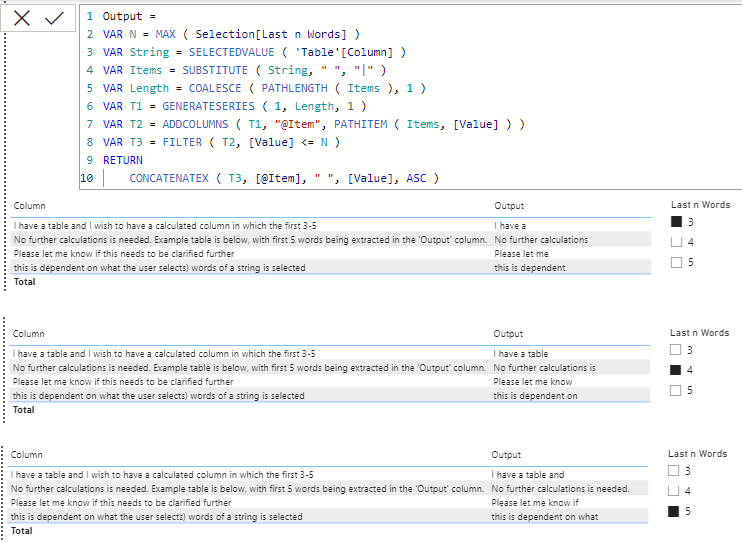Uncheck checkbox 5 in bottom slicer
The image size is (742, 542).
point(673,511)
